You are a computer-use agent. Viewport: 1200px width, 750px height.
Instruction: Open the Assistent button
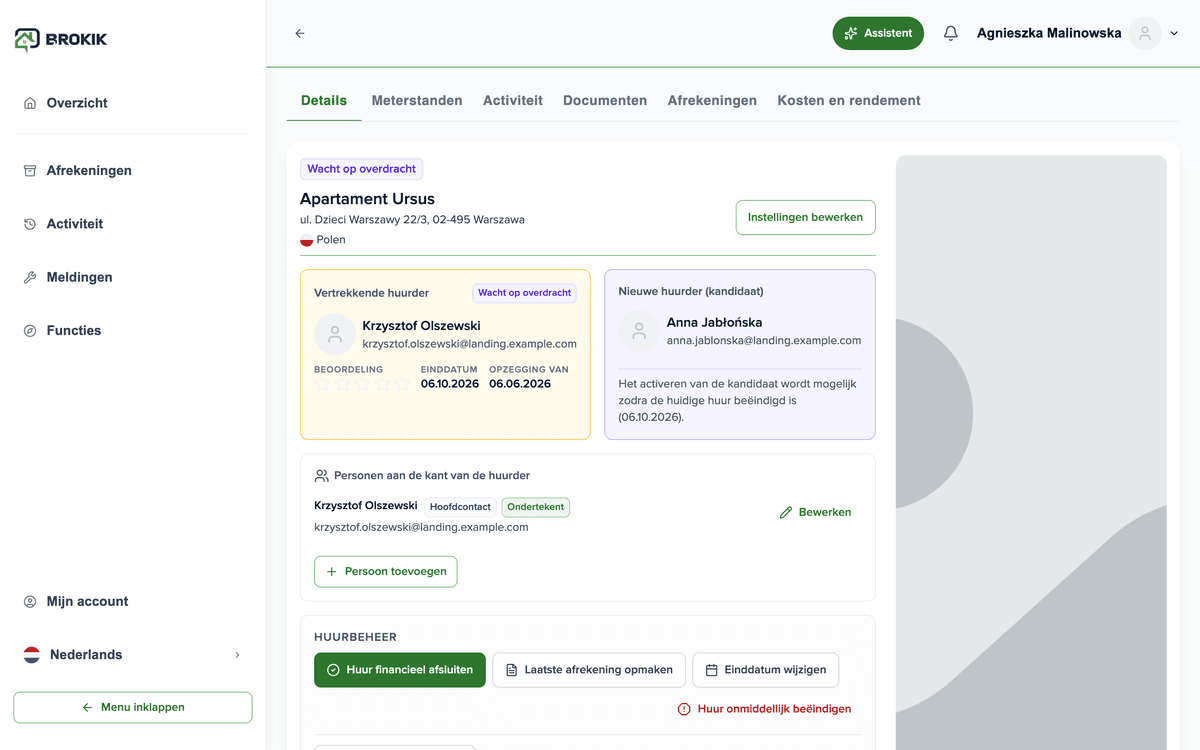878,33
